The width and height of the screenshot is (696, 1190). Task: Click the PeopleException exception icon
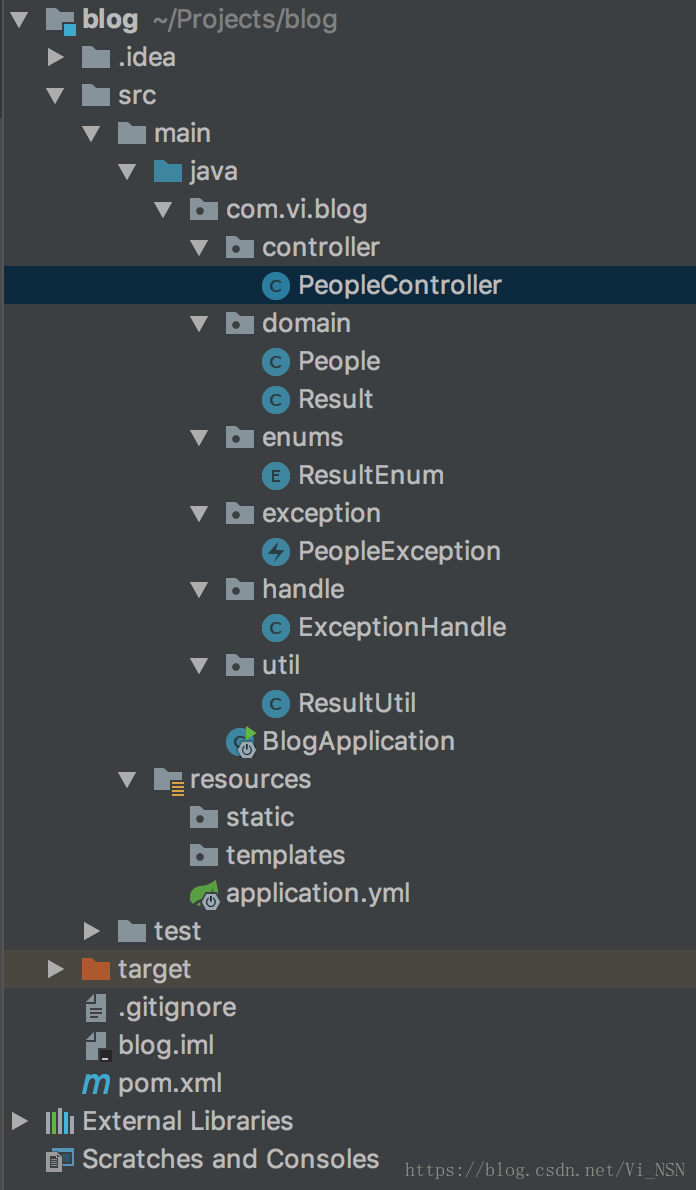pos(275,552)
